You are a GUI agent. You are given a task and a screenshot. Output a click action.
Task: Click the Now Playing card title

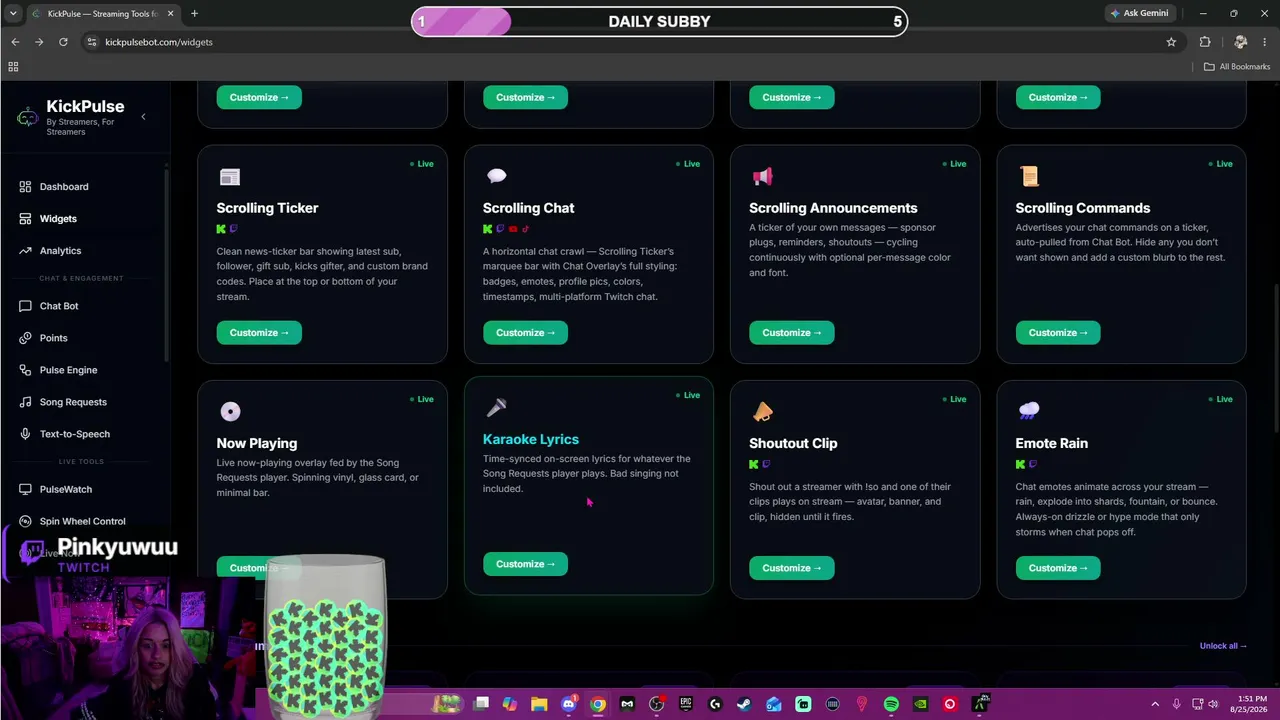(x=257, y=443)
